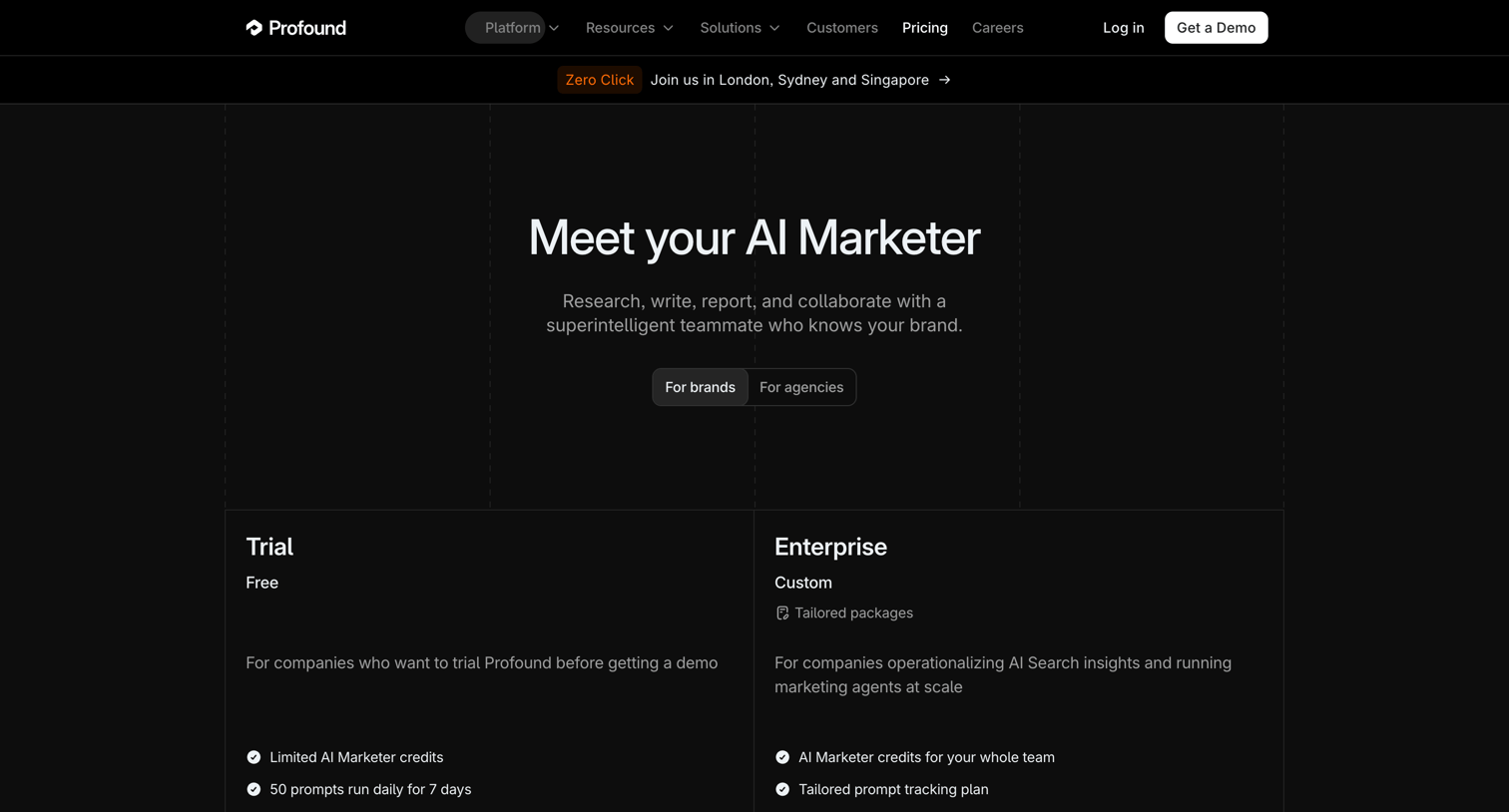This screenshot has width=1509, height=812.
Task: Open the Customers nav item
Action: 842,28
